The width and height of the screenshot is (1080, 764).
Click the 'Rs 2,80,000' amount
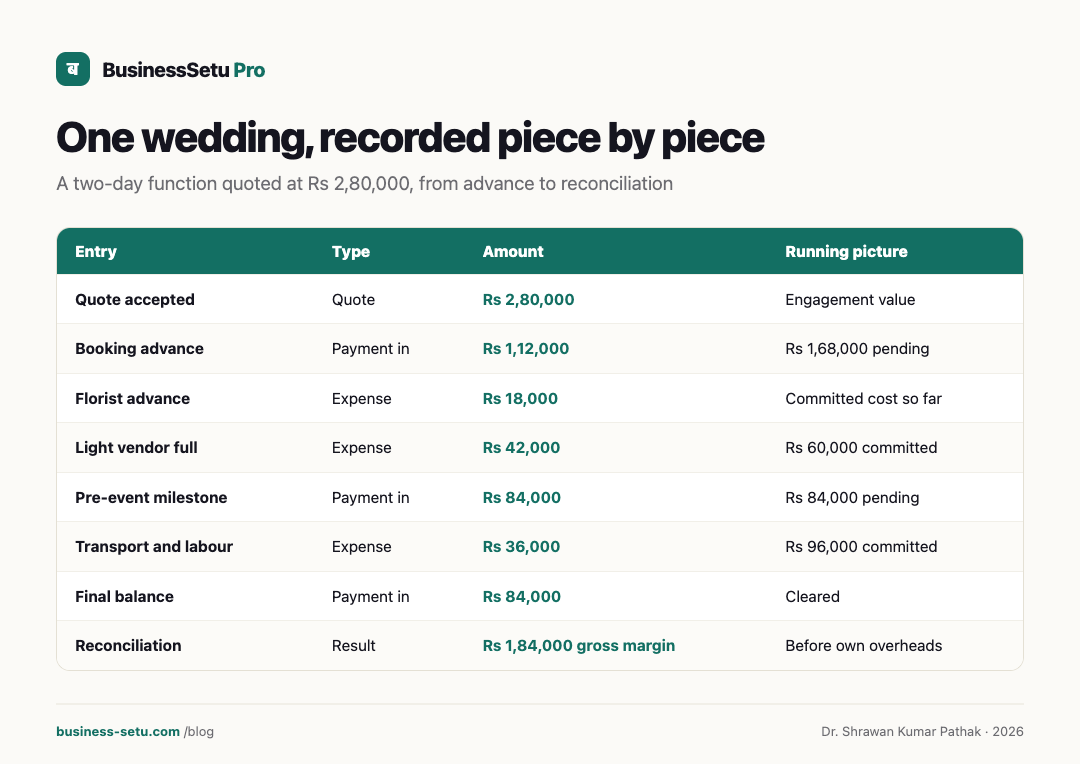pyautogui.click(x=528, y=300)
